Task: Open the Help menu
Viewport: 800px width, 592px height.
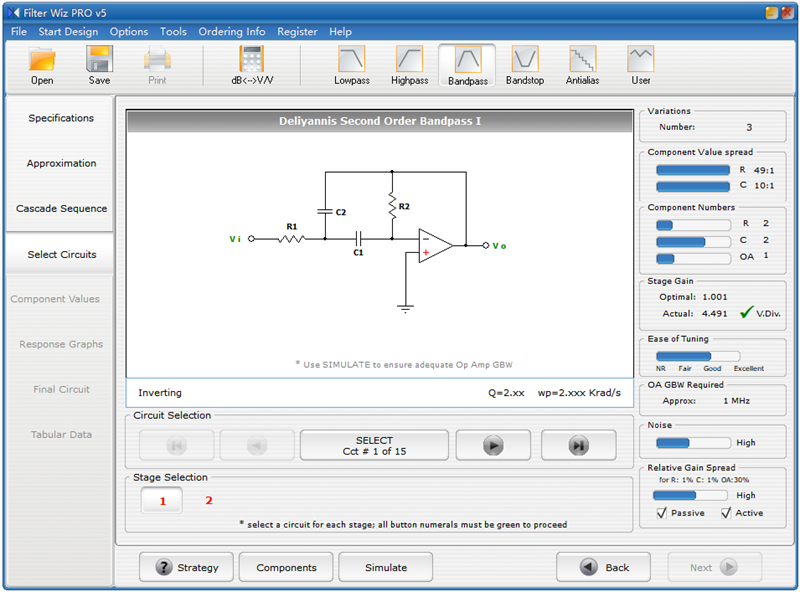Action: click(x=340, y=32)
